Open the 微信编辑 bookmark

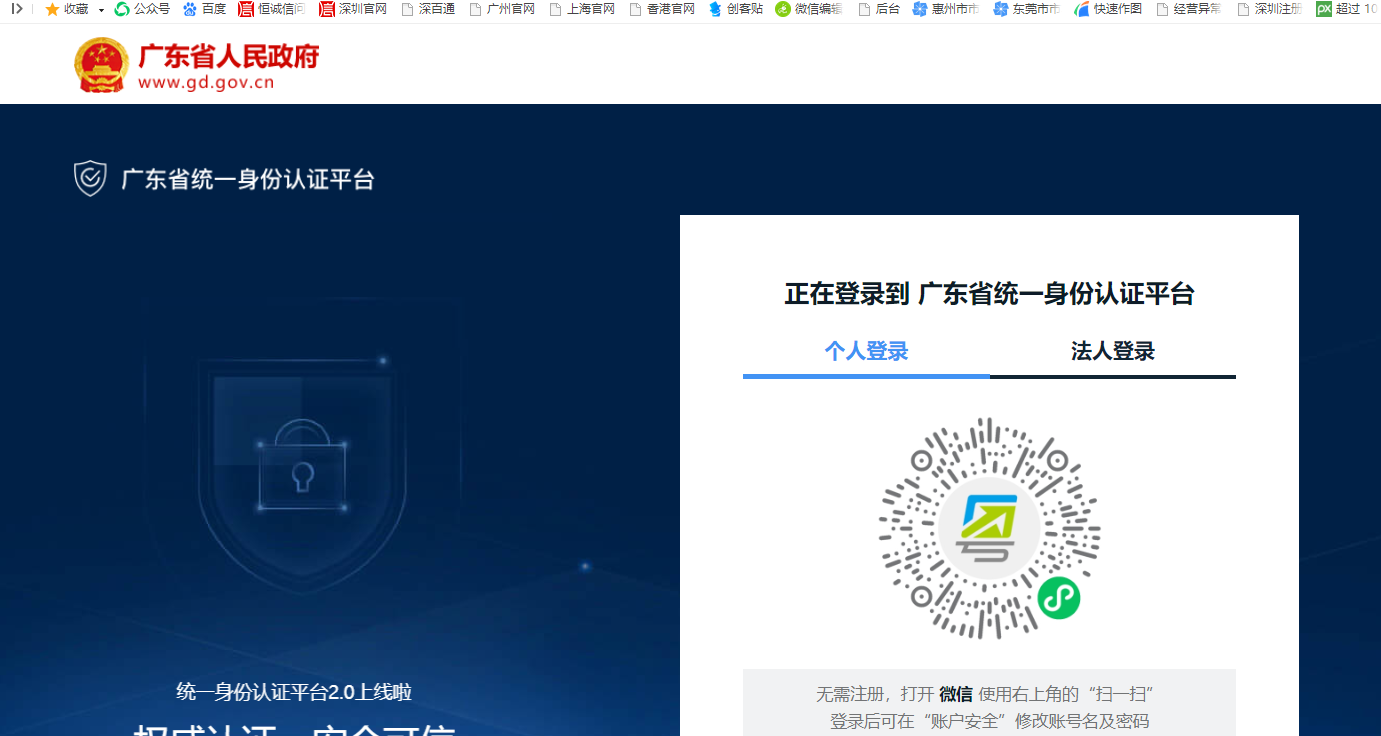tap(808, 9)
